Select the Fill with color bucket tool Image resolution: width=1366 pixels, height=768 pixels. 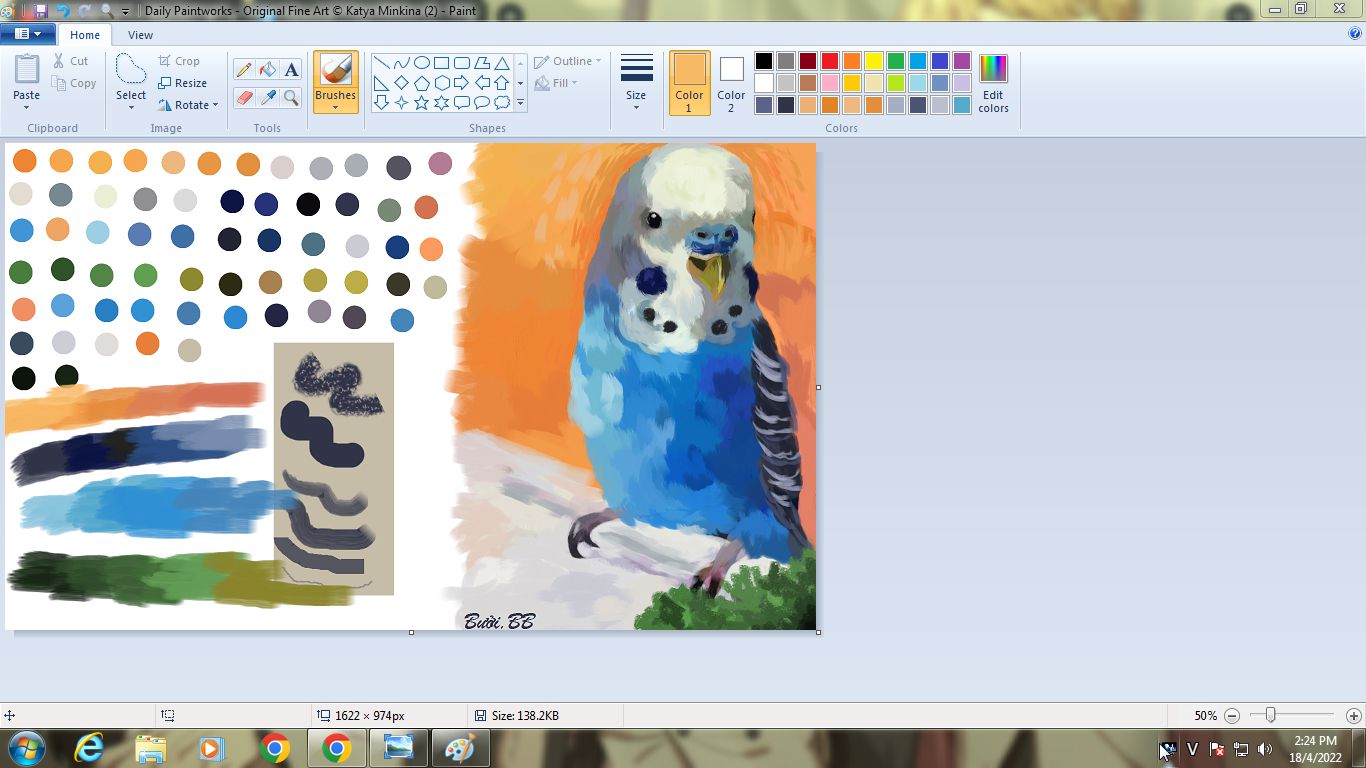point(267,69)
